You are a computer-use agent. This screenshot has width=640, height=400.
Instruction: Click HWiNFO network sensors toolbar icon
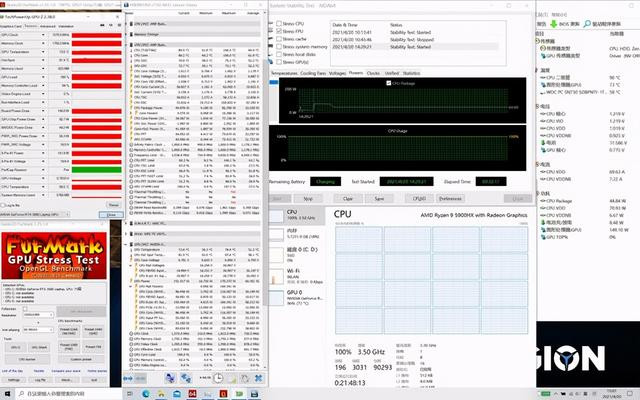tap(170, 378)
